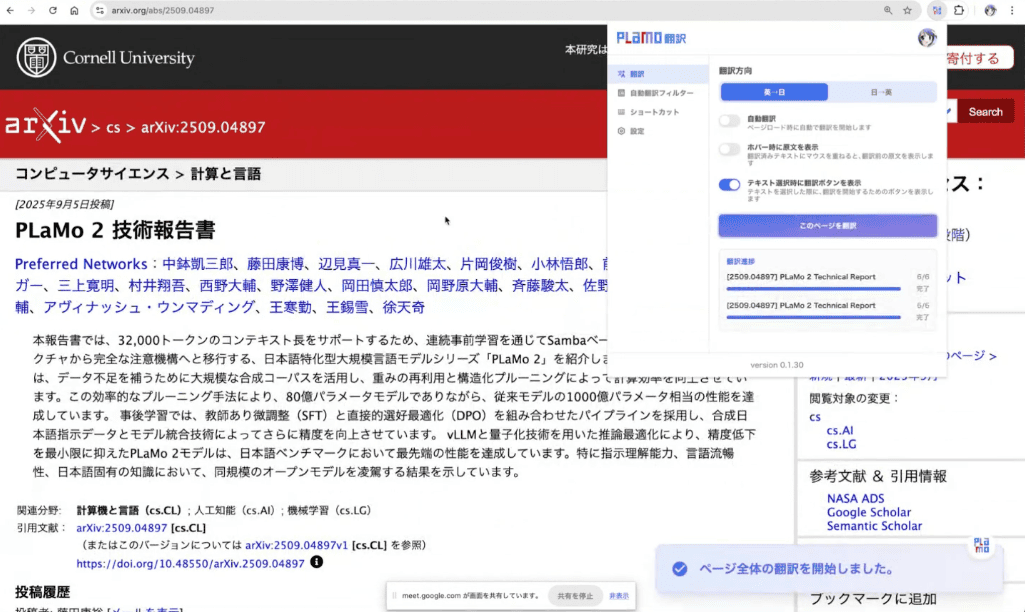The height and width of the screenshot is (612, 1025).
Task: Disable the テキスト選択時に翻訳ボタンを表示 toggle
Action: 729,185
